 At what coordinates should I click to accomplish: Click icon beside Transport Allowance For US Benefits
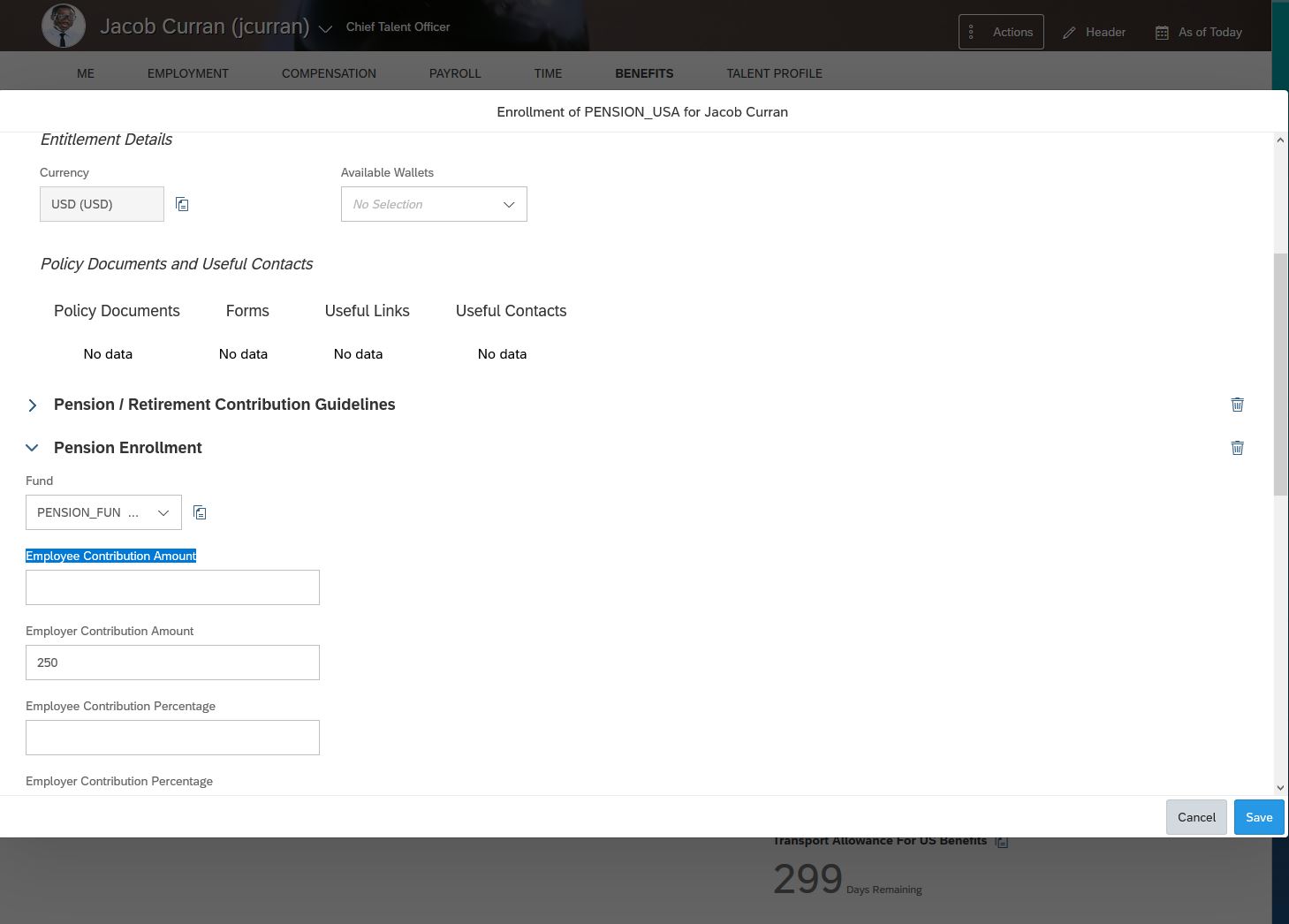pyautogui.click(x=1001, y=842)
